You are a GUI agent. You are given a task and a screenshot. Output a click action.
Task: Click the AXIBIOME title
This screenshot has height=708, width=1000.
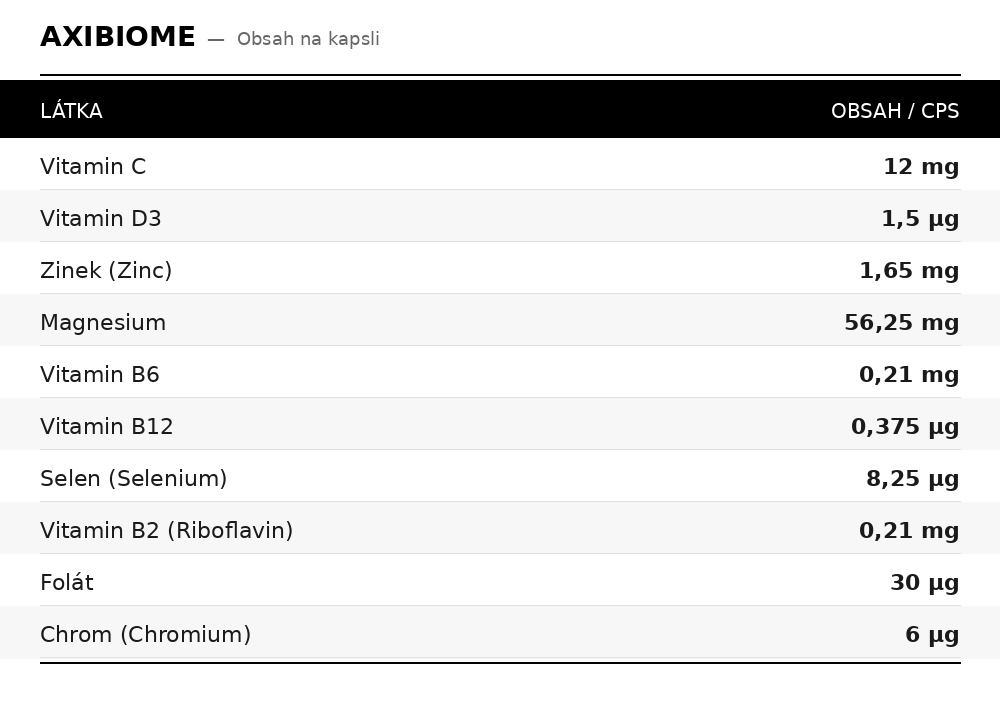point(117,37)
